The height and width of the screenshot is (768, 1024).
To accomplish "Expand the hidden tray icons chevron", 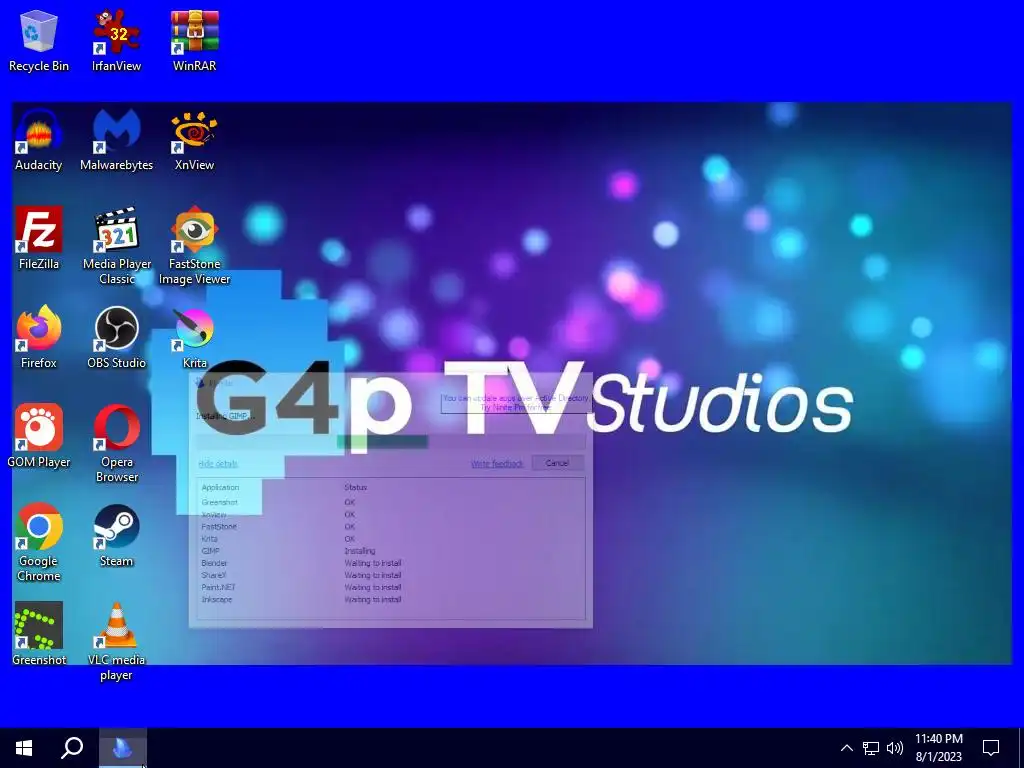I will coord(846,748).
